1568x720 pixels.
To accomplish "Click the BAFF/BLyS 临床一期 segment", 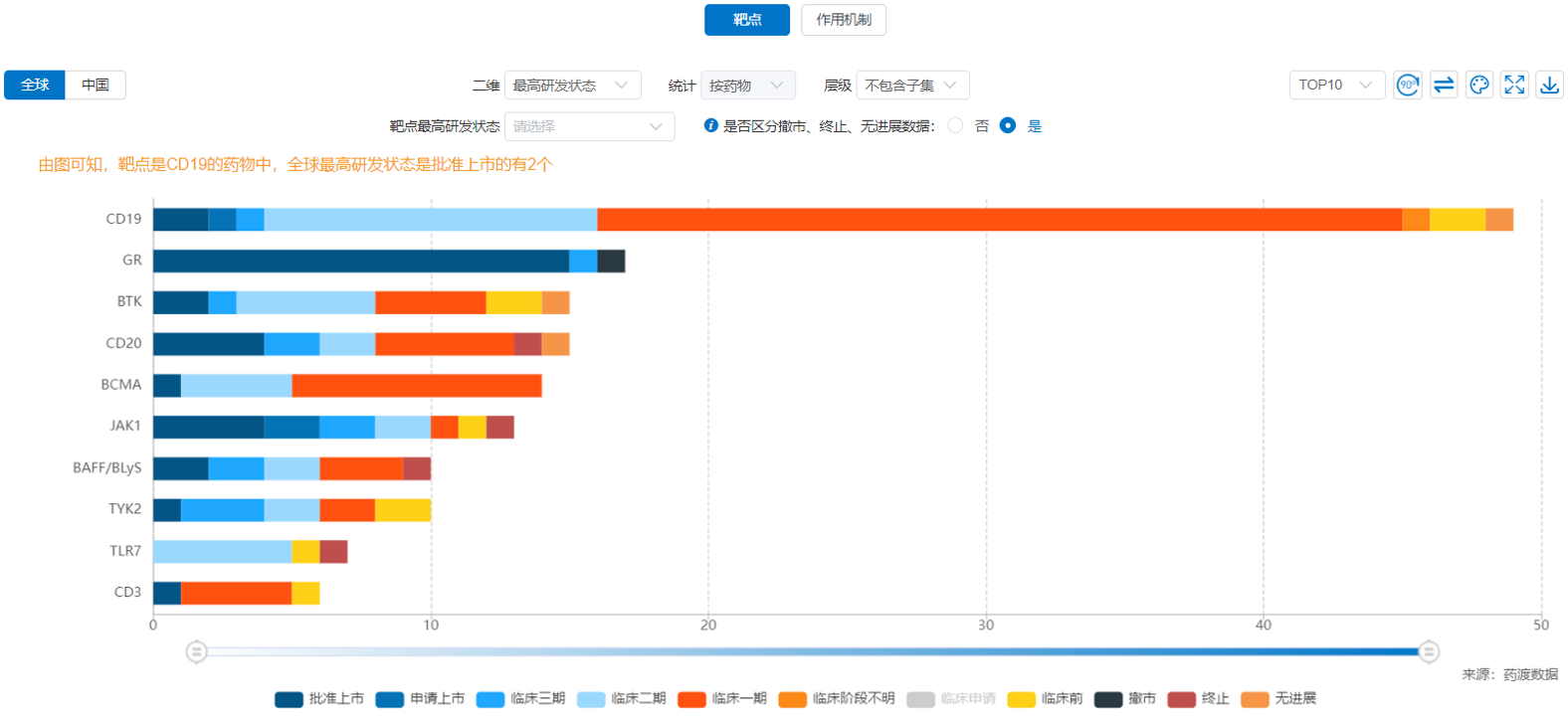I will click(x=361, y=468).
